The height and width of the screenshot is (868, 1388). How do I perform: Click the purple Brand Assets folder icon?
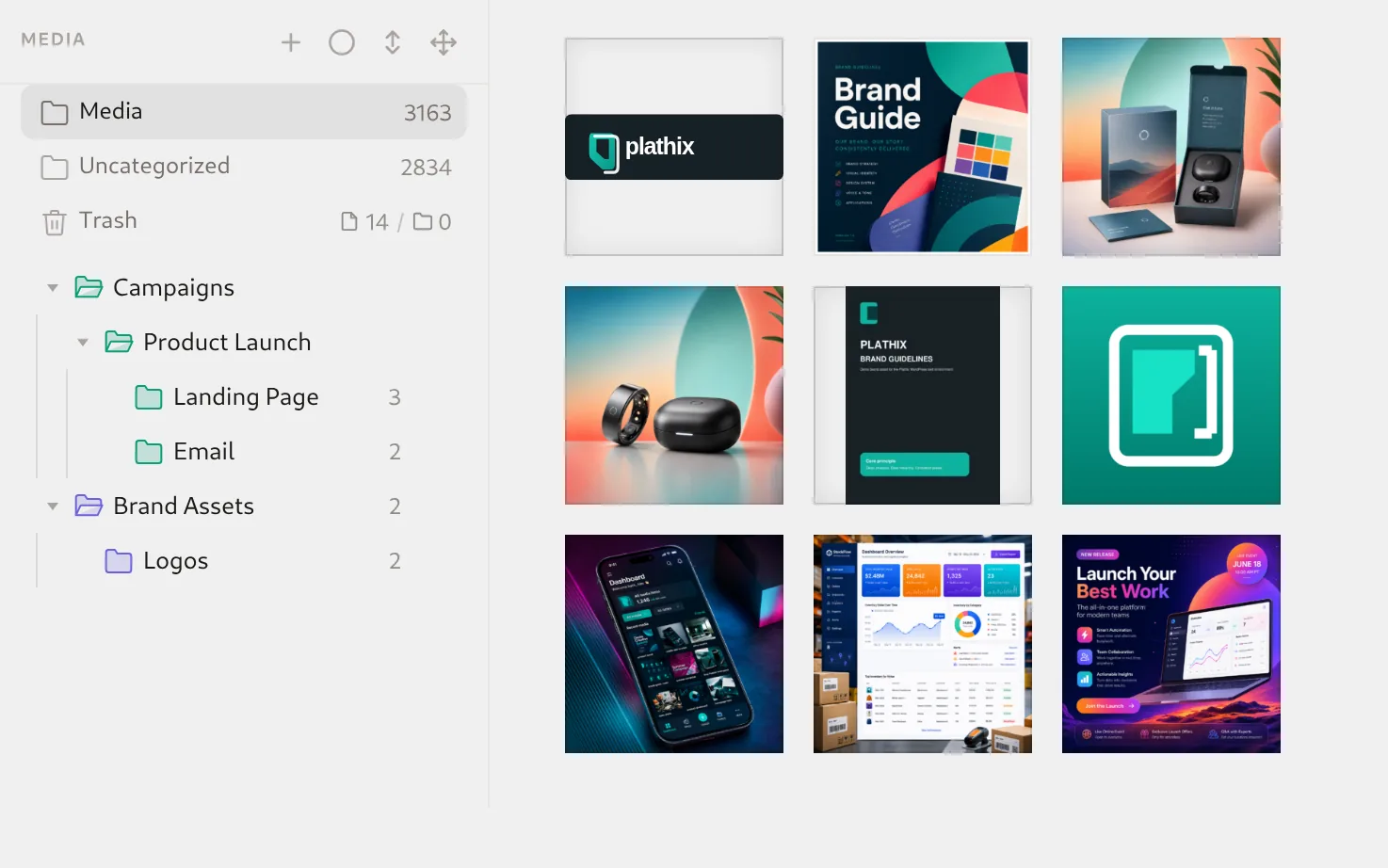click(89, 506)
